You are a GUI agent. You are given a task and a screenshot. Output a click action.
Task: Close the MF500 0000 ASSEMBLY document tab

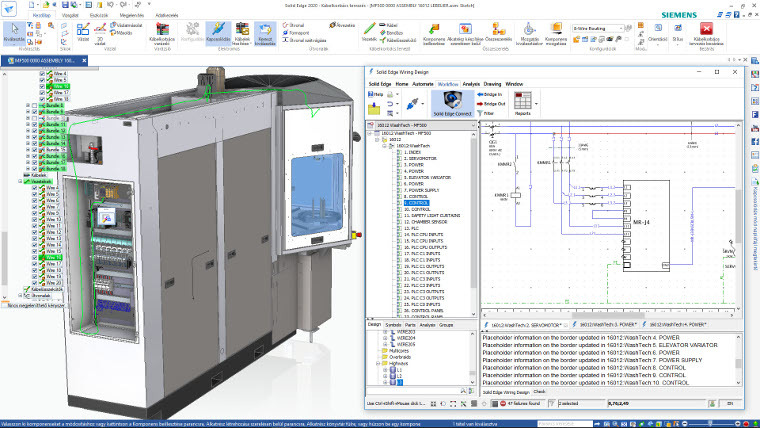(x=84, y=61)
